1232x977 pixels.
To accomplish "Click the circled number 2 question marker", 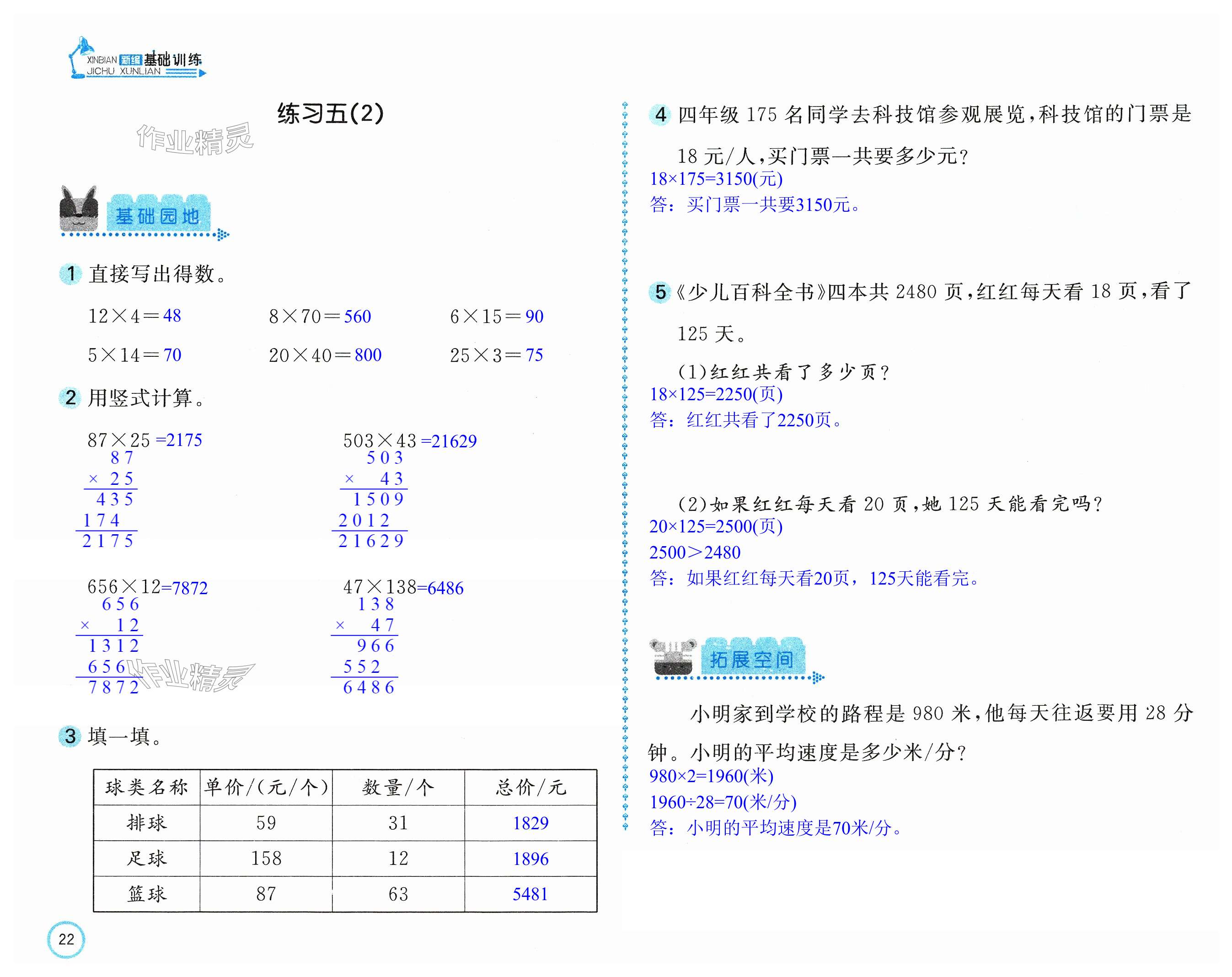I will [70, 397].
